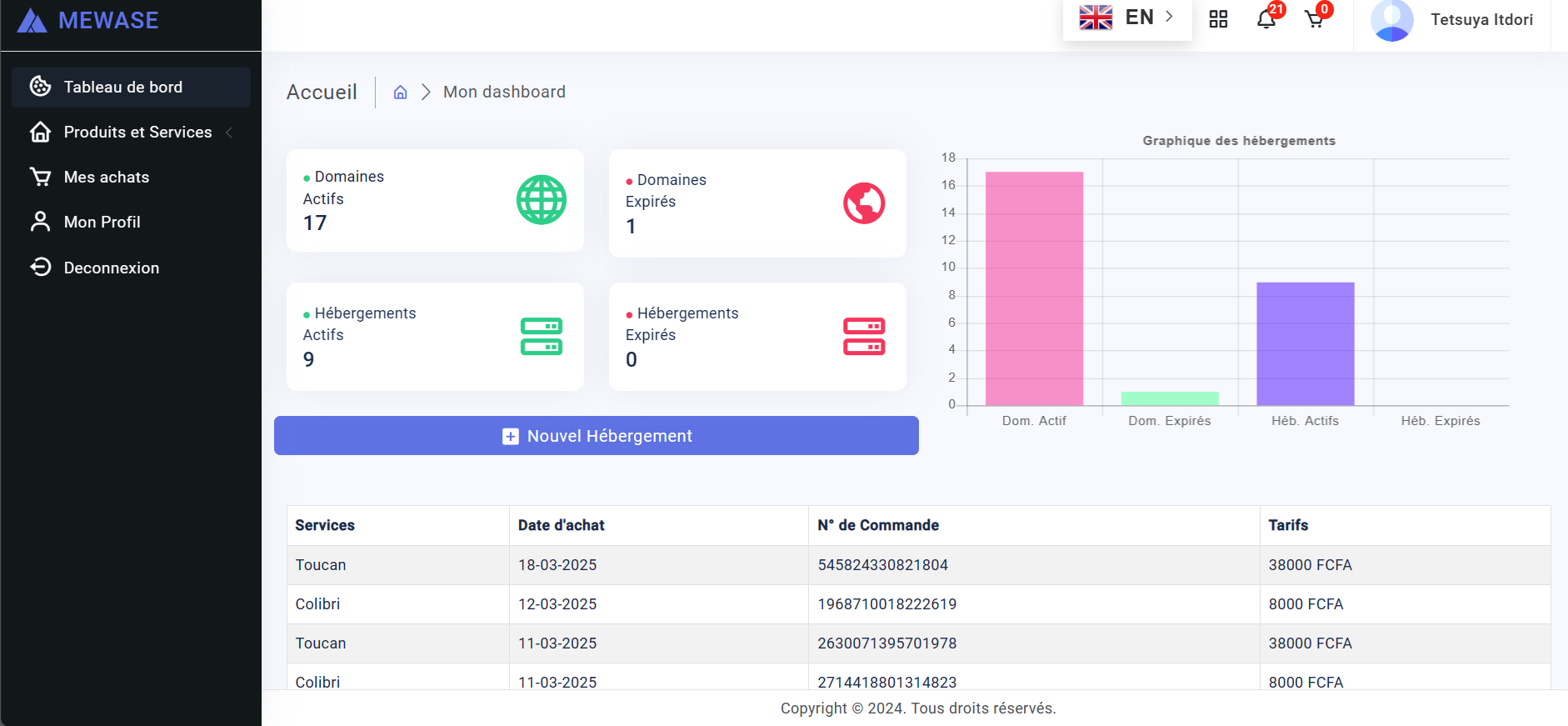Open the Tetsuya Itdori user menu
The width and height of the screenshot is (1568, 726).
1481,20
